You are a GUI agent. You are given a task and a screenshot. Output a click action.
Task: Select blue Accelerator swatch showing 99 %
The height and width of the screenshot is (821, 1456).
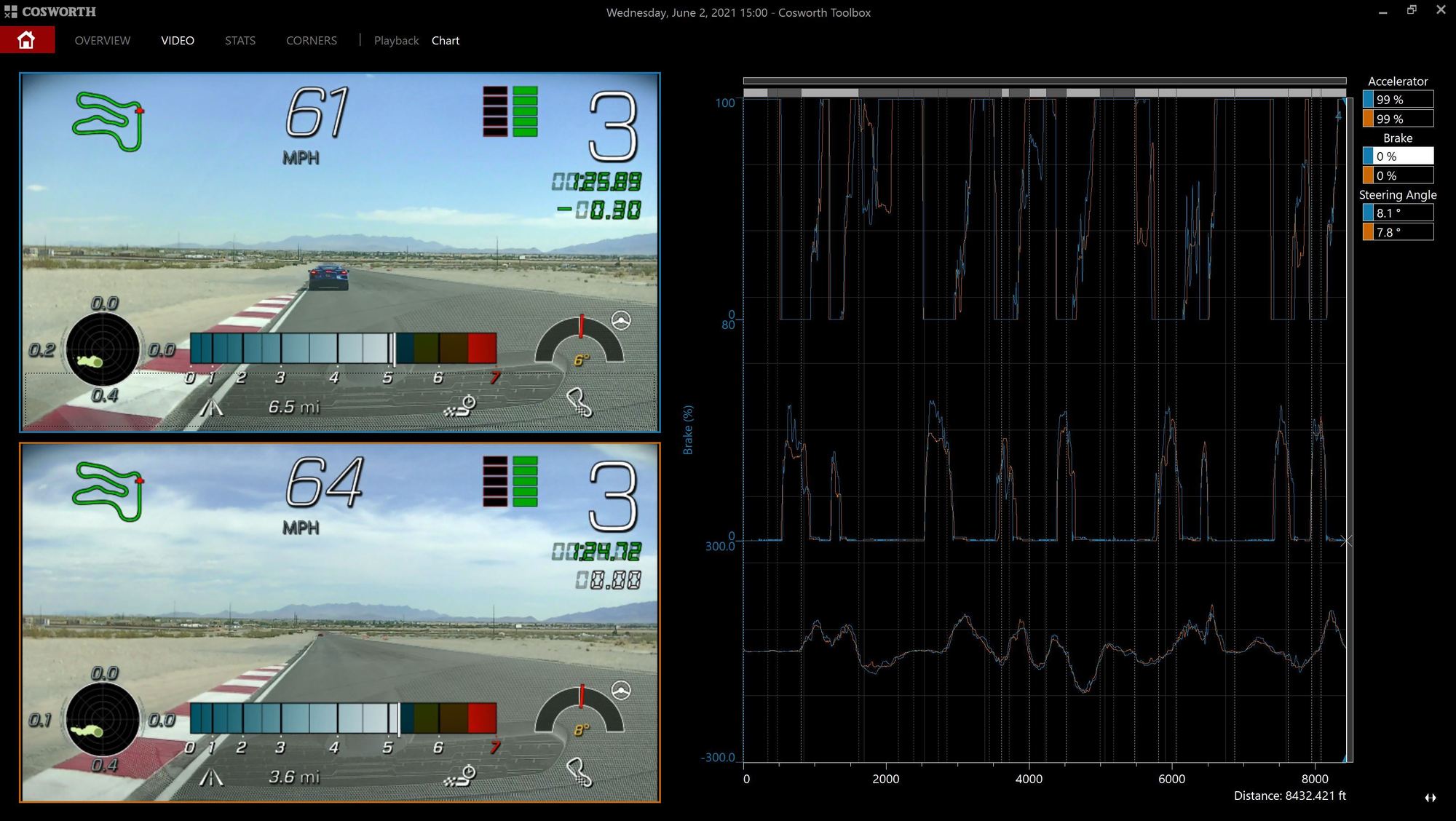point(1368,99)
